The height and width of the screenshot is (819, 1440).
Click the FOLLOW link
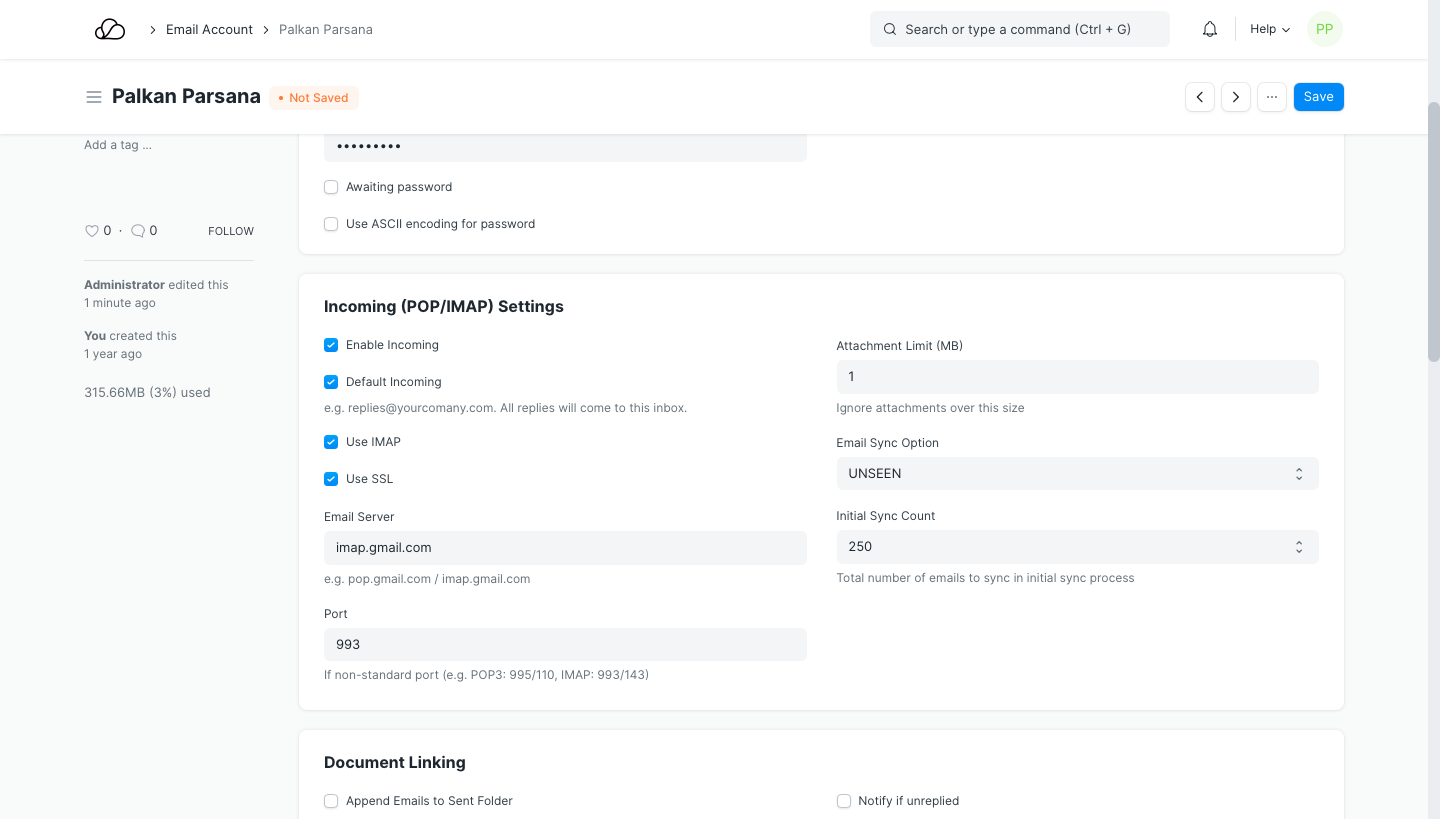pos(231,231)
